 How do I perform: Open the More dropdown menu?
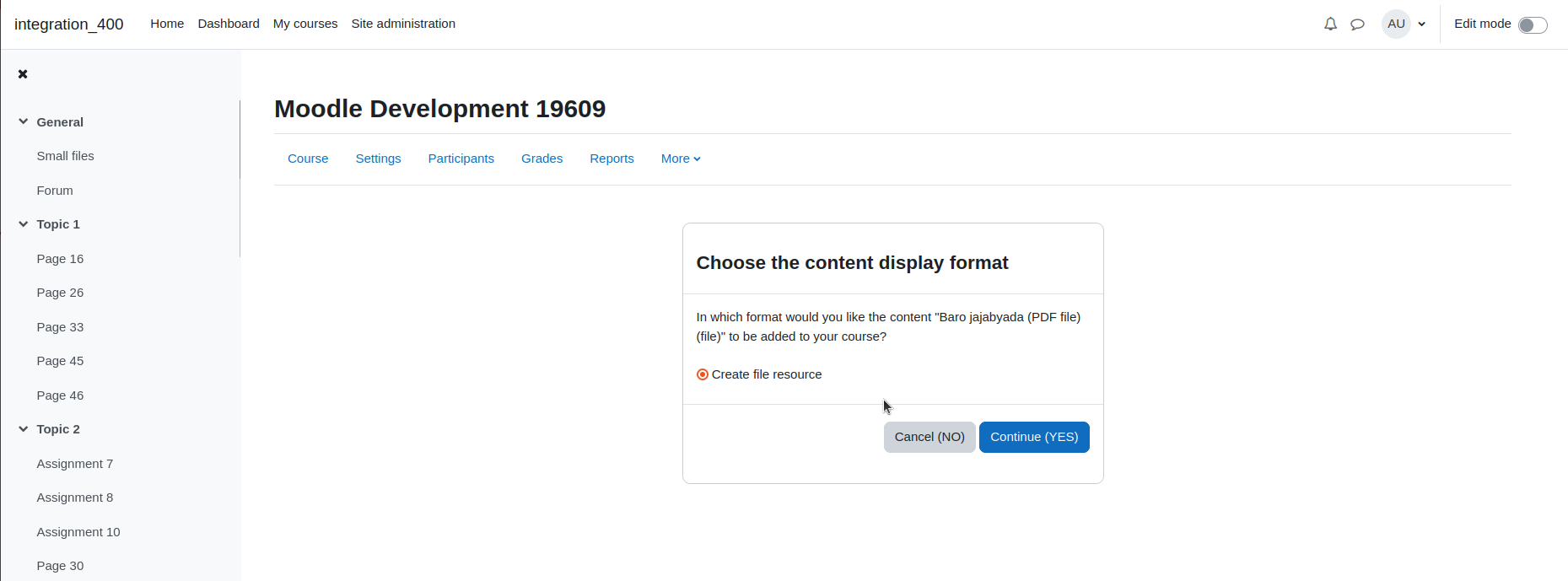(x=681, y=159)
